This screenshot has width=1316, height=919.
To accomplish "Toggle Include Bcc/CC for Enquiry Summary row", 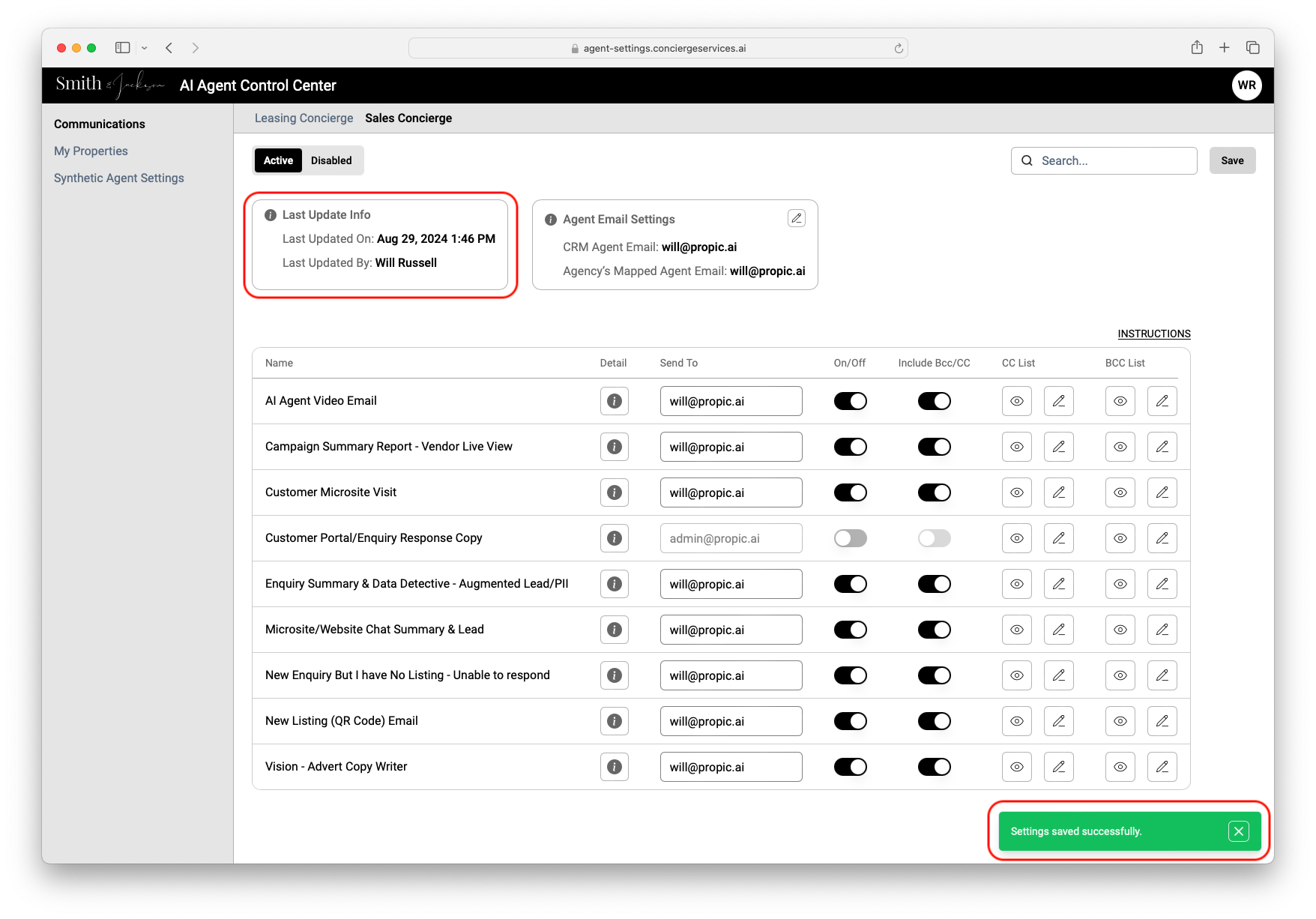I will point(935,584).
